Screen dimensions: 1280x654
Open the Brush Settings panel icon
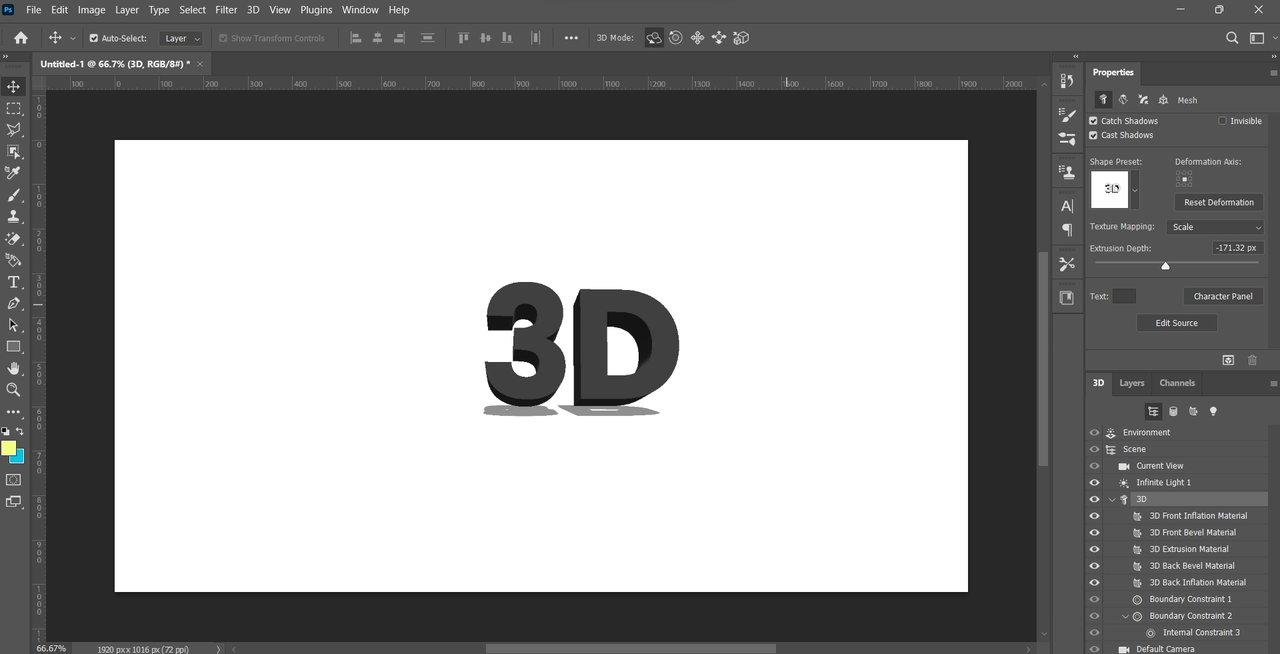pyautogui.click(x=1067, y=117)
